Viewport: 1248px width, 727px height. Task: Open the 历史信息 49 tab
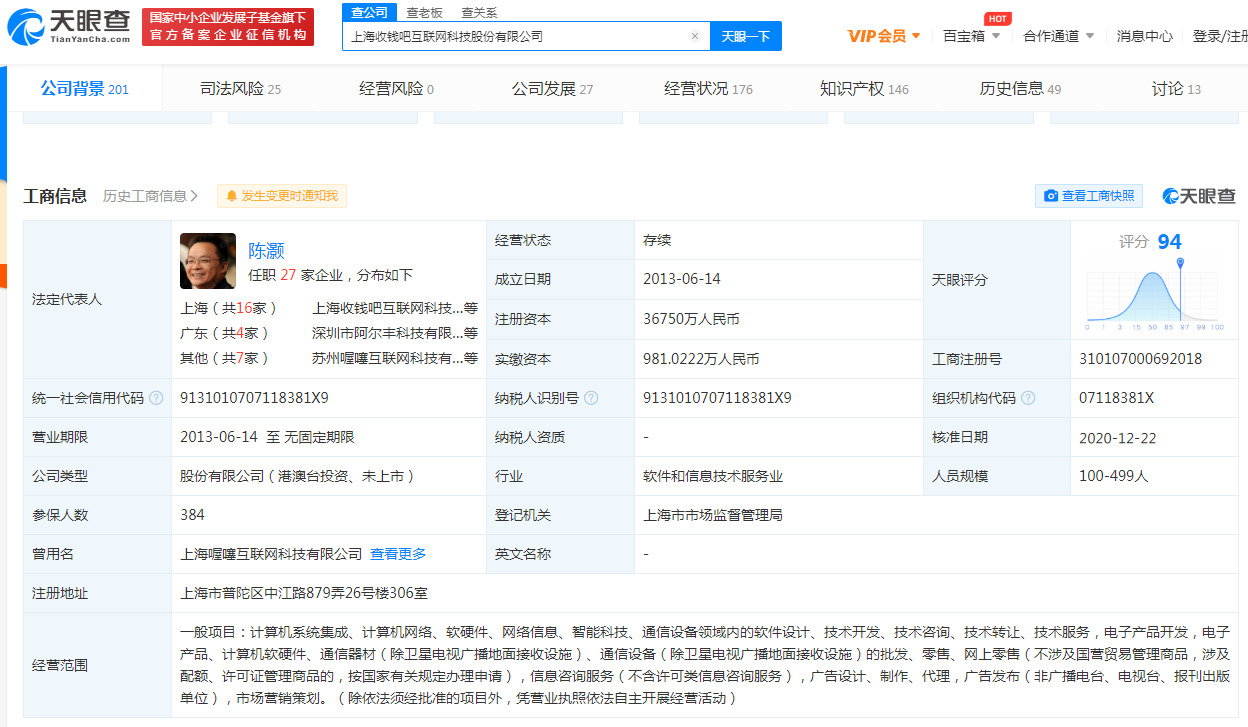1021,89
